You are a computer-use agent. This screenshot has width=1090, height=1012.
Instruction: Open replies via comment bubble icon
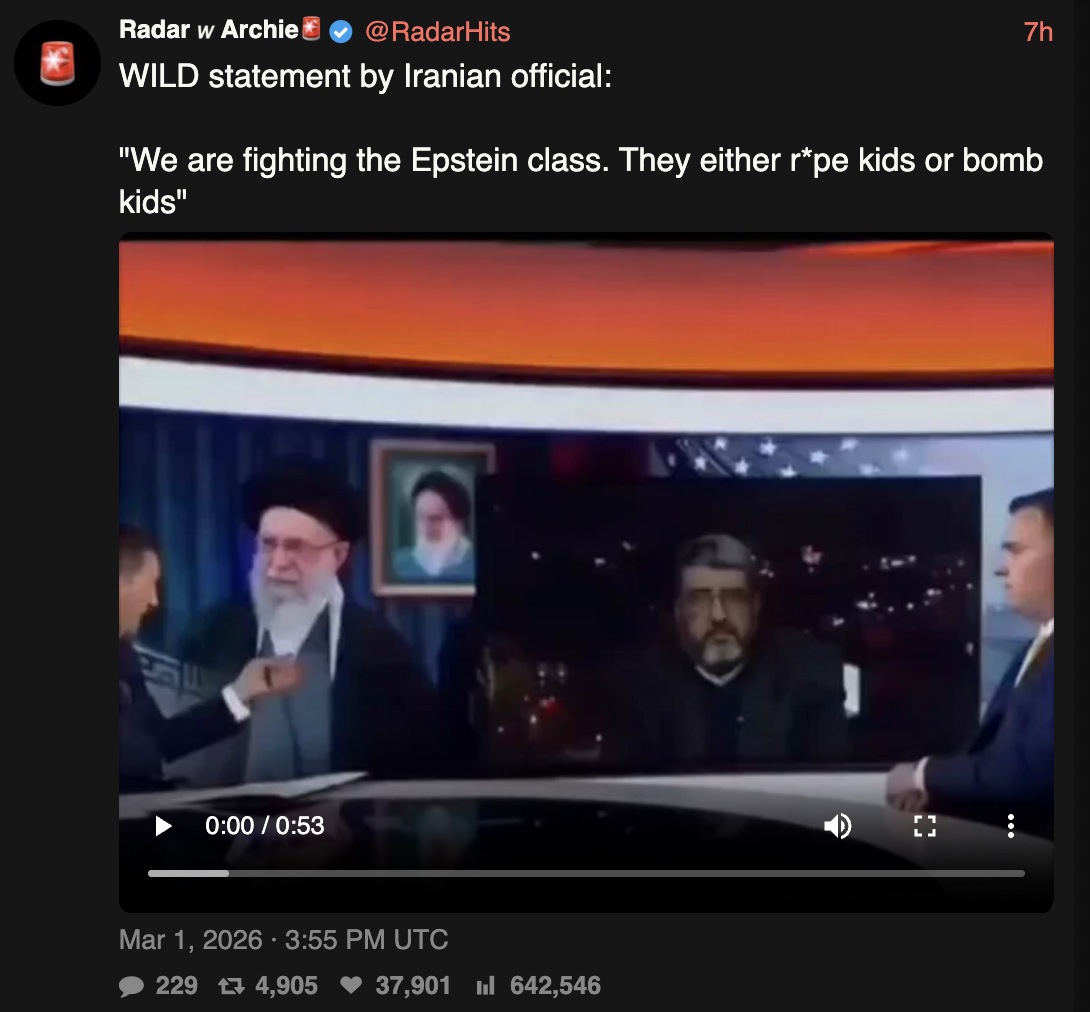tap(131, 986)
